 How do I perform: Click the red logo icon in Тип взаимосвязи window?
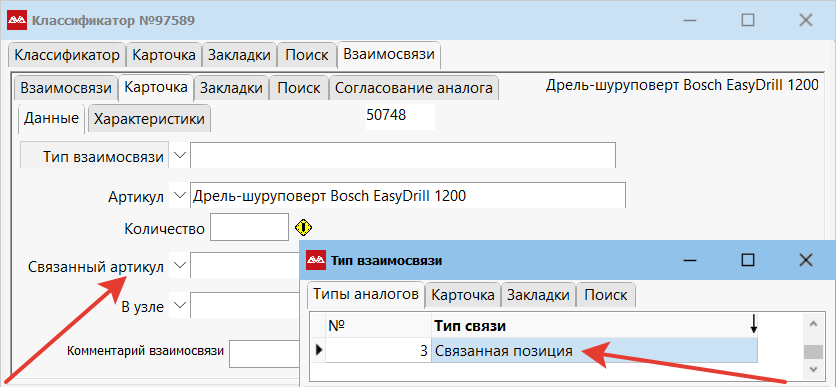click(316, 260)
